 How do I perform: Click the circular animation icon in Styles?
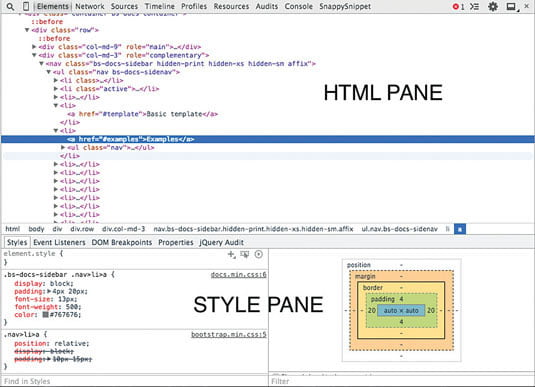[259, 254]
